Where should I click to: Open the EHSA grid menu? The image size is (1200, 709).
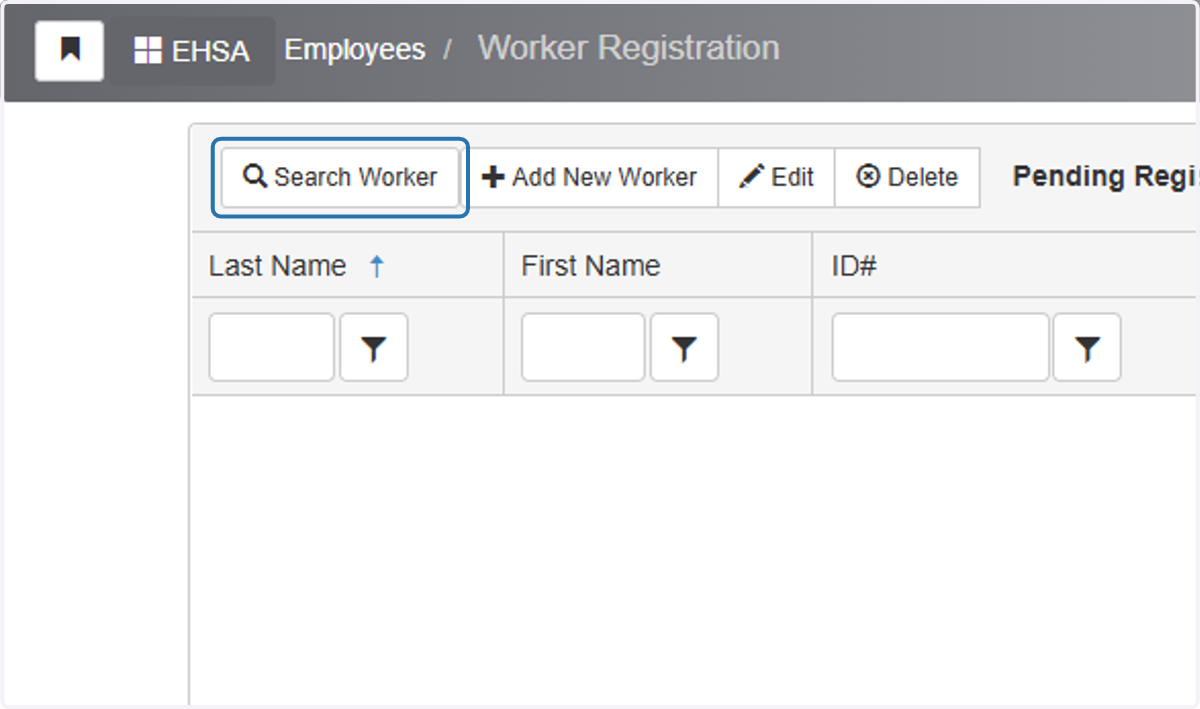192,51
